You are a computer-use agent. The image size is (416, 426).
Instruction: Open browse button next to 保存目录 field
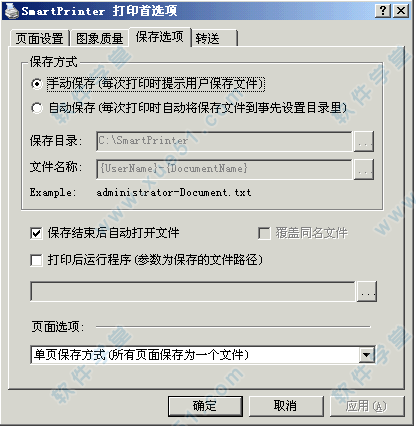point(363,141)
